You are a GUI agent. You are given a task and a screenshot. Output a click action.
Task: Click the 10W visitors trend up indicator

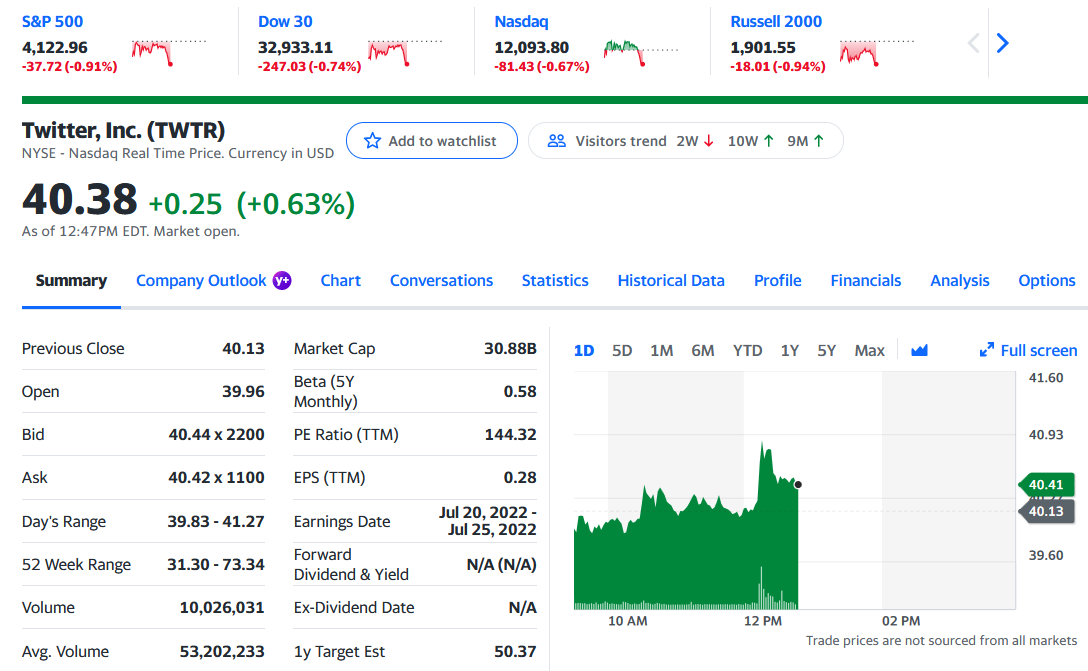(x=751, y=141)
